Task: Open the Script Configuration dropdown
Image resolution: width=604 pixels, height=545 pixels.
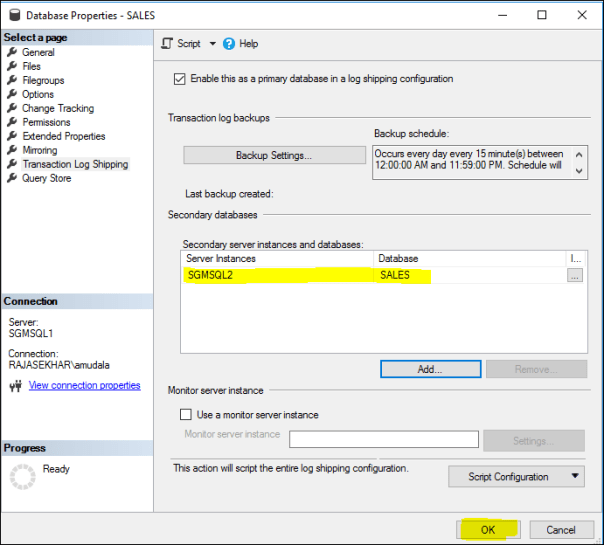Action: pos(575,477)
